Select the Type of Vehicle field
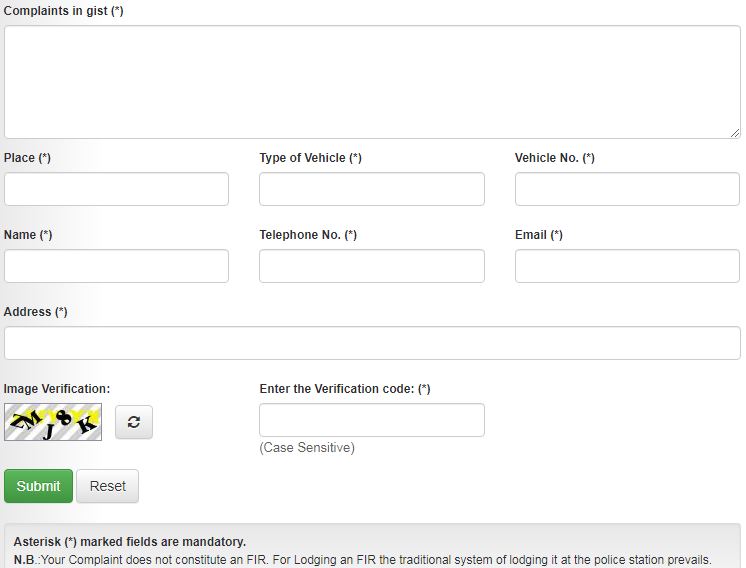 point(372,189)
